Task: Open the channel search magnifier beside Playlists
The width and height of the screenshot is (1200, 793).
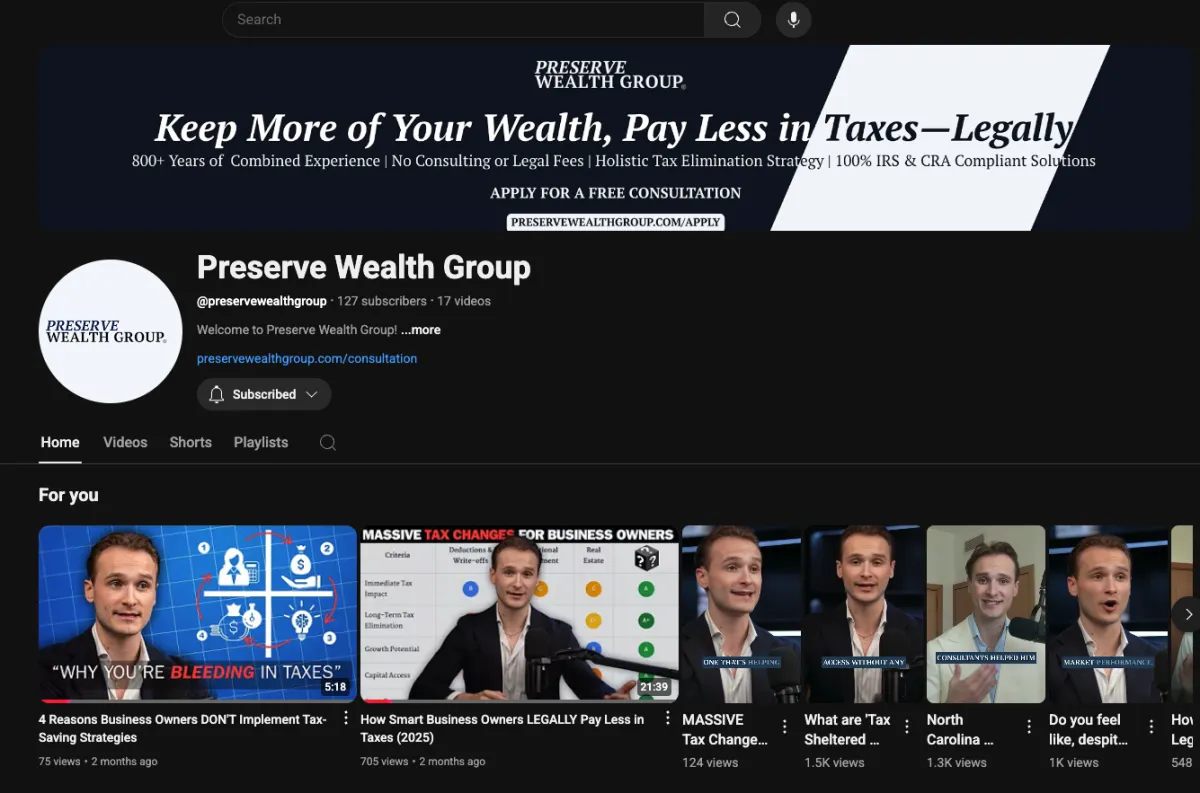Action: click(327, 442)
